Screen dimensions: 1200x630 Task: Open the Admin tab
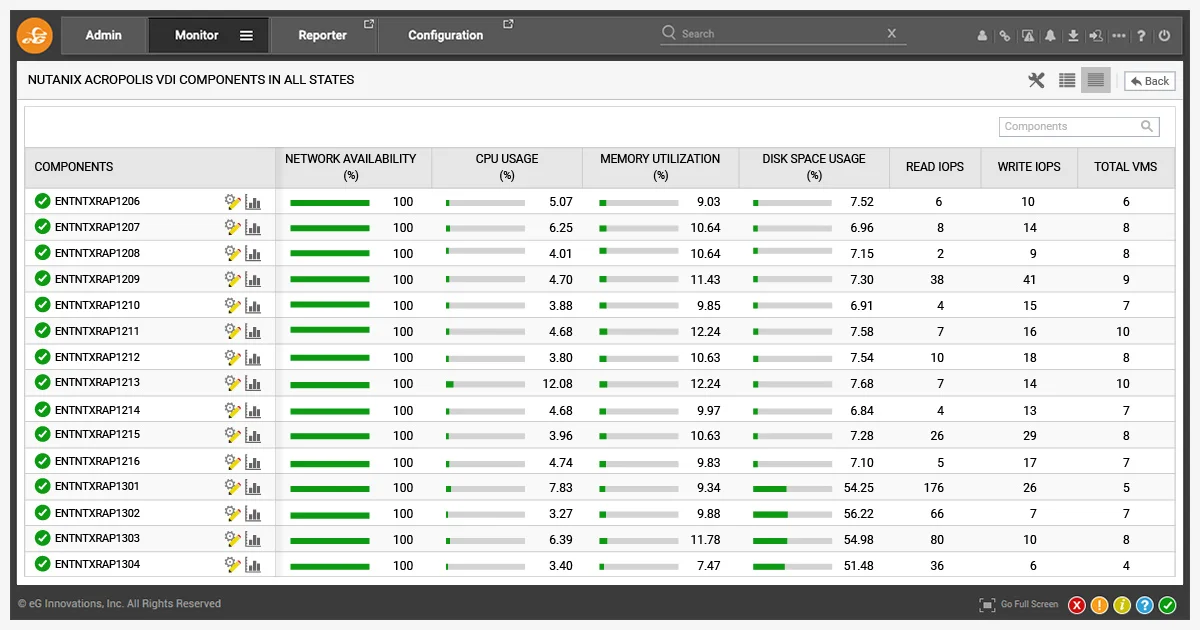(103, 35)
